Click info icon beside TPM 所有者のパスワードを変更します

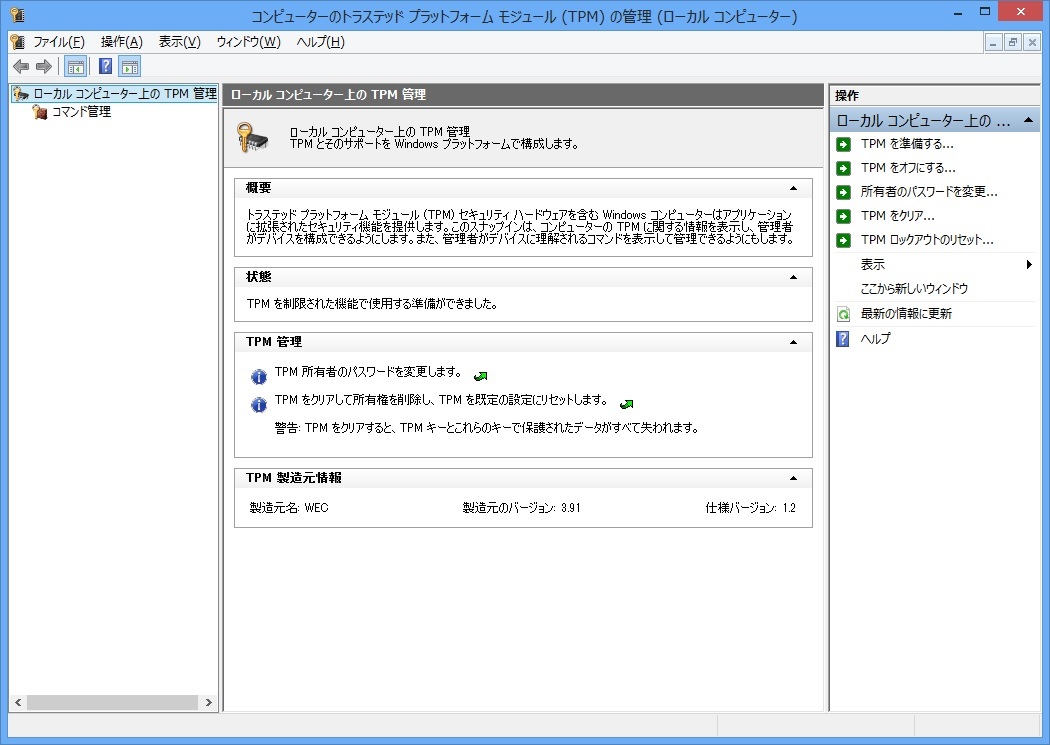click(x=258, y=377)
